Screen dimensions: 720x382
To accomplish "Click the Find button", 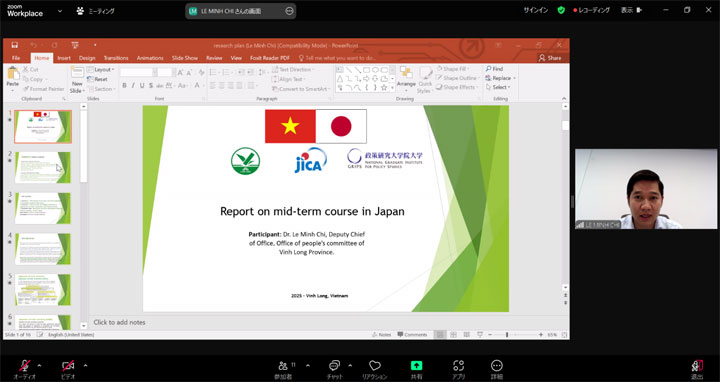I will click(x=495, y=69).
